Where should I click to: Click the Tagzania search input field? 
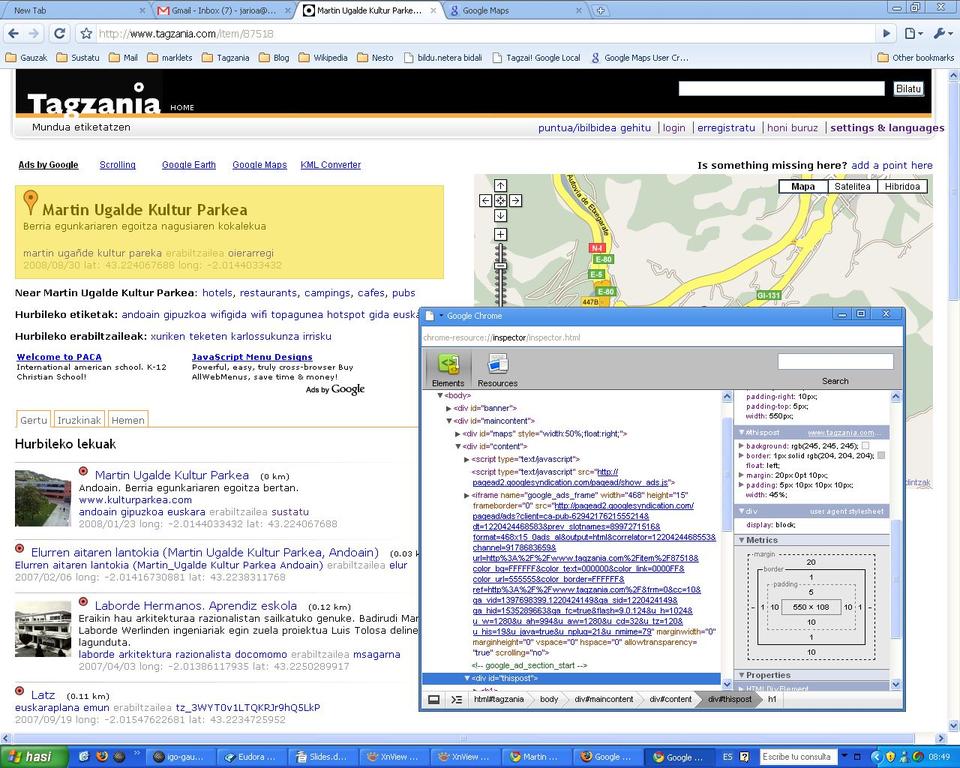pos(781,89)
